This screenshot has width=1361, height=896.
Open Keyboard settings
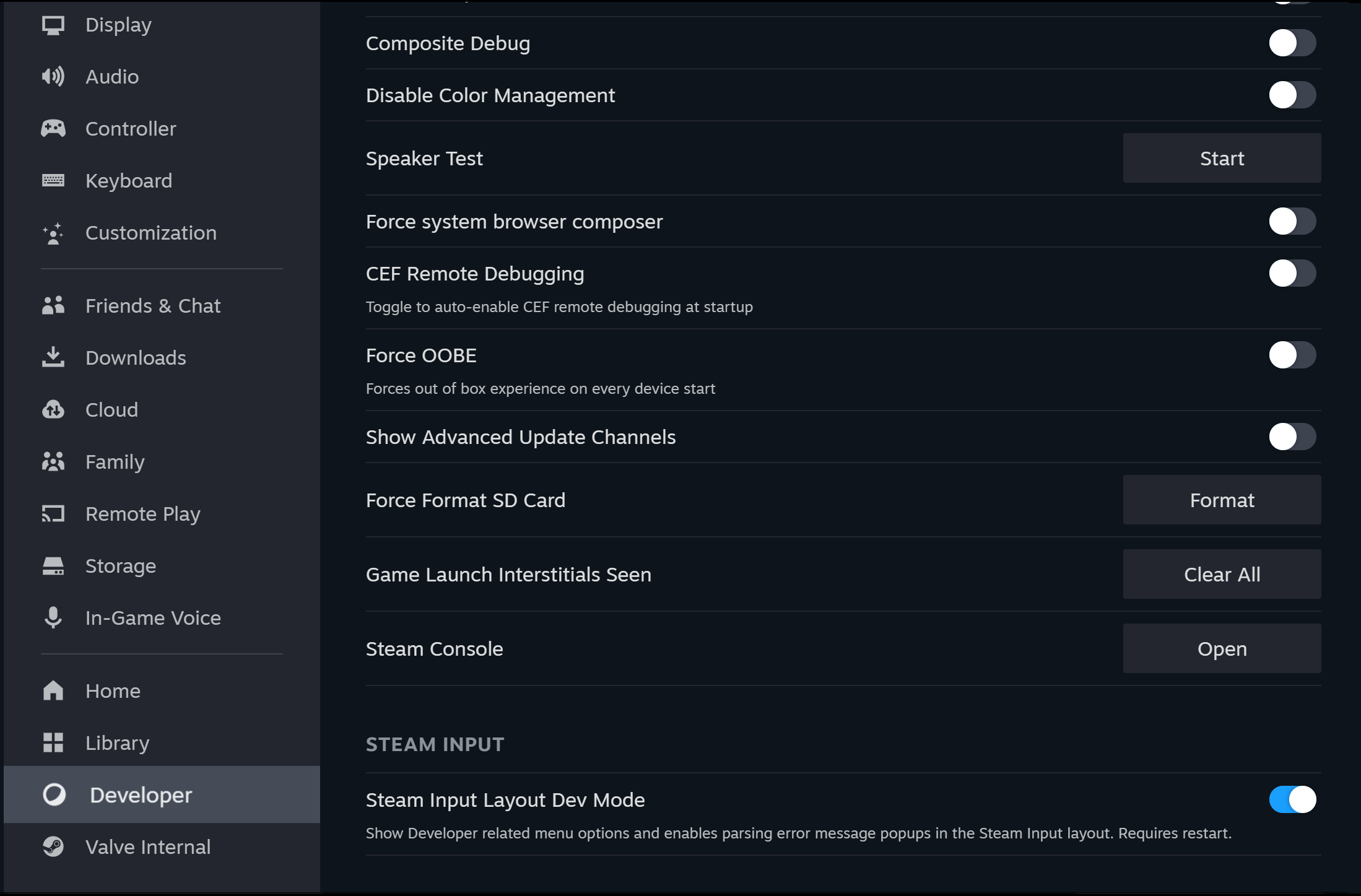point(162,181)
